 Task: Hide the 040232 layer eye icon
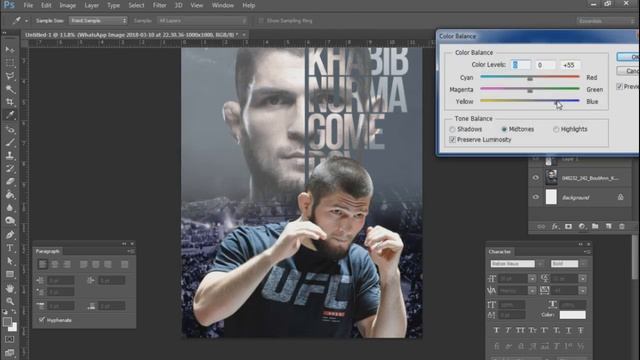[x=536, y=178]
